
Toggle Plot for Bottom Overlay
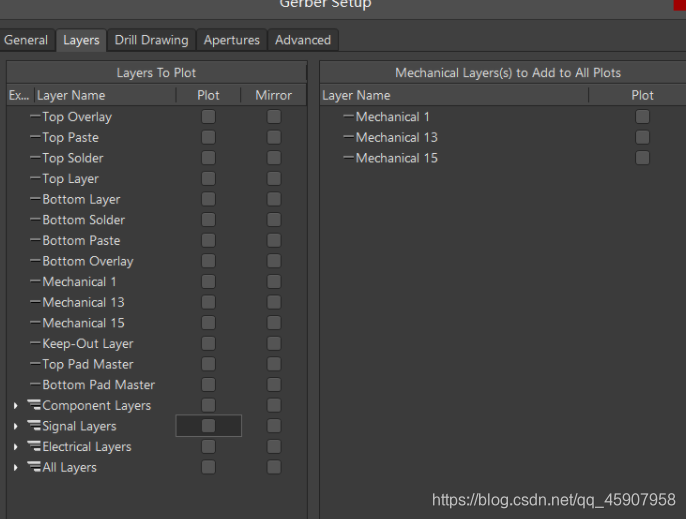click(x=208, y=261)
